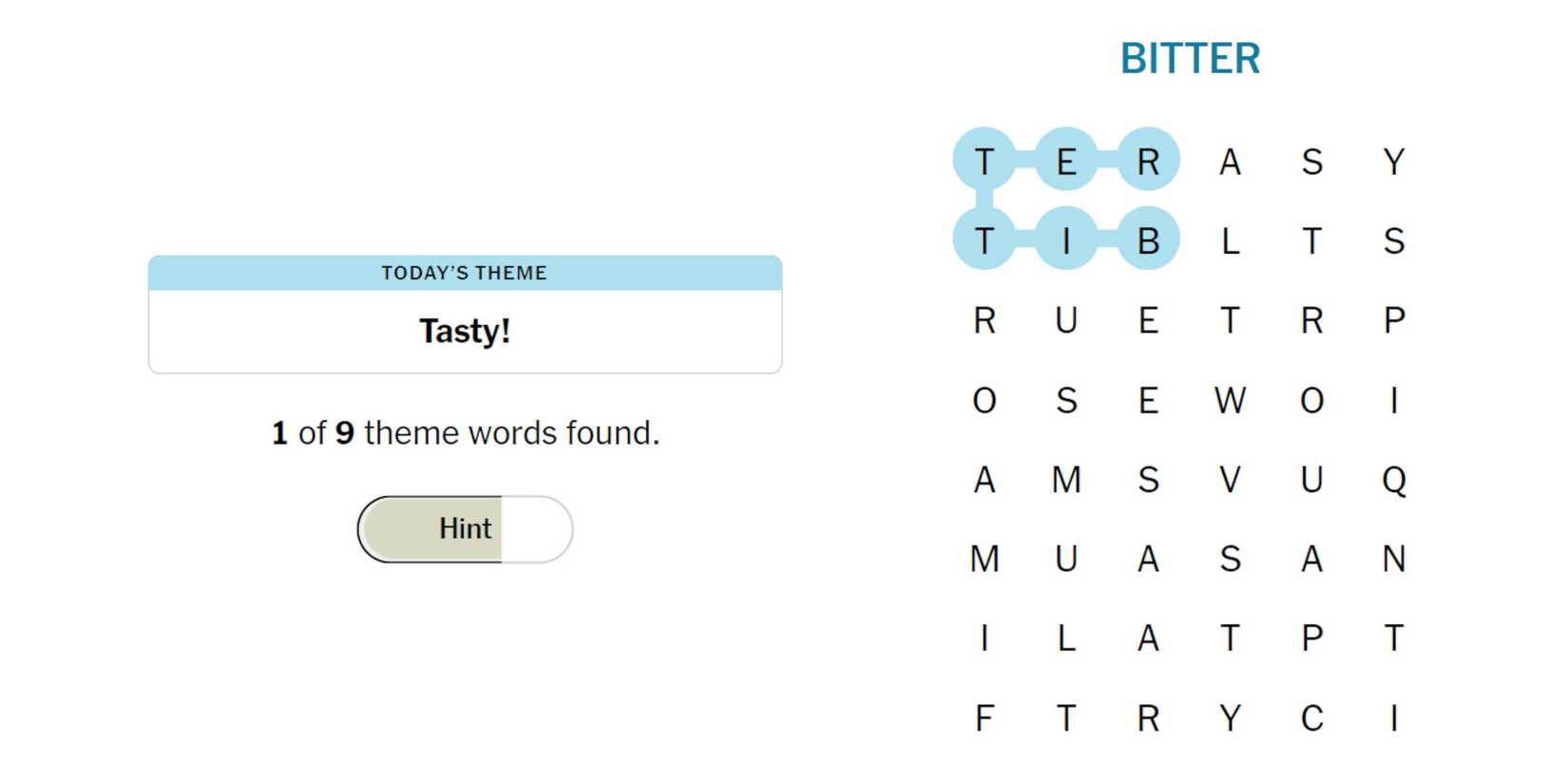Click the BITTER word shown above the grid
Viewport: 1568px width, 784px height.
[x=1190, y=59]
